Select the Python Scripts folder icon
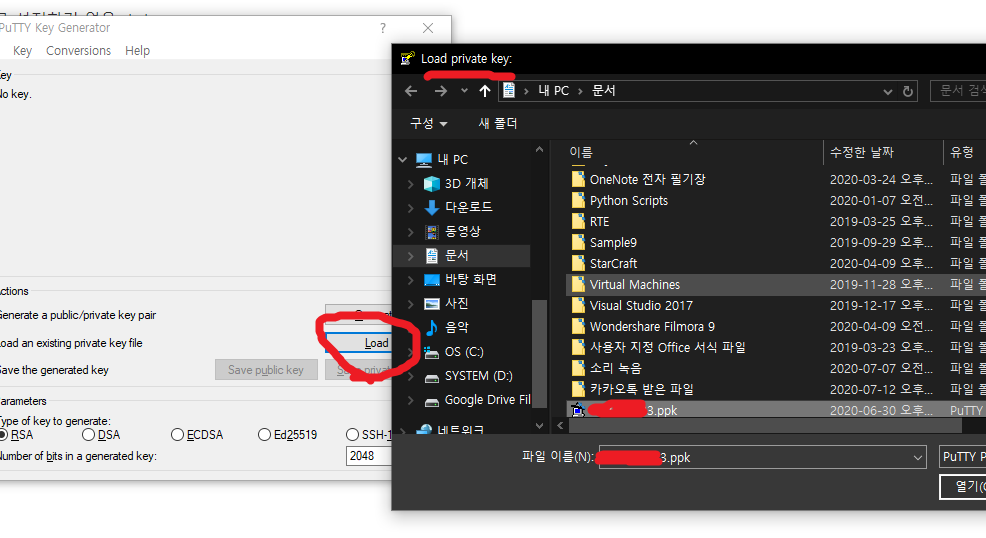The width and height of the screenshot is (986, 538). click(x=578, y=200)
